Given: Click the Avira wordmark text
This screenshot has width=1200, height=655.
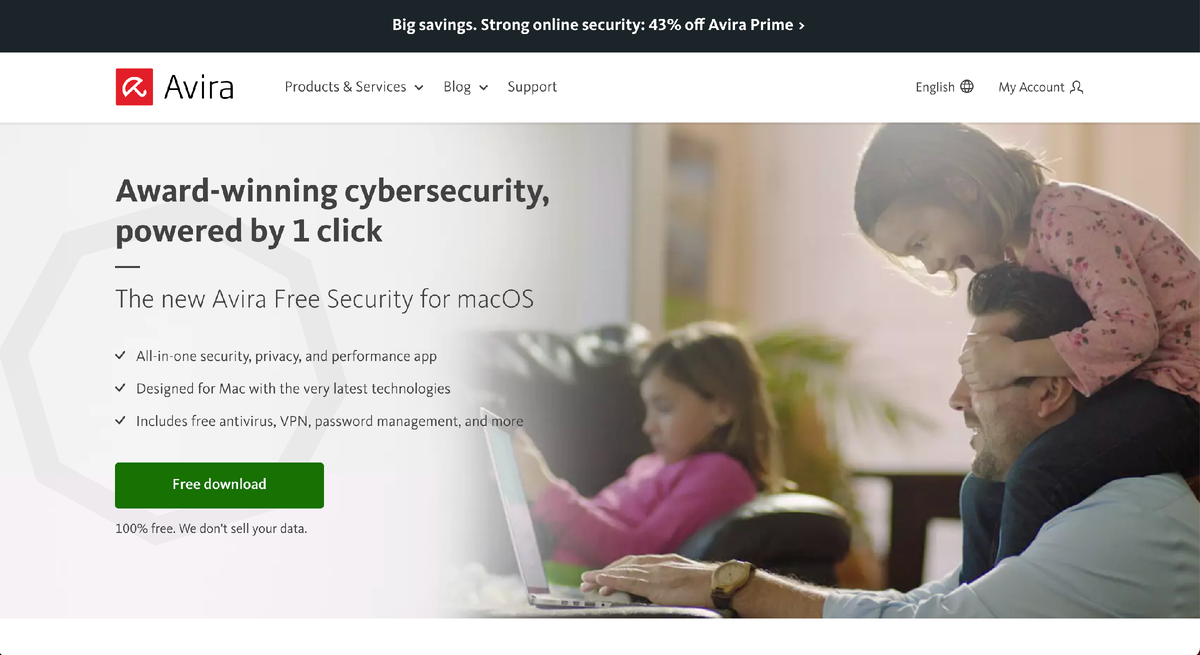Looking at the screenshot, I should tap(199, 87).
